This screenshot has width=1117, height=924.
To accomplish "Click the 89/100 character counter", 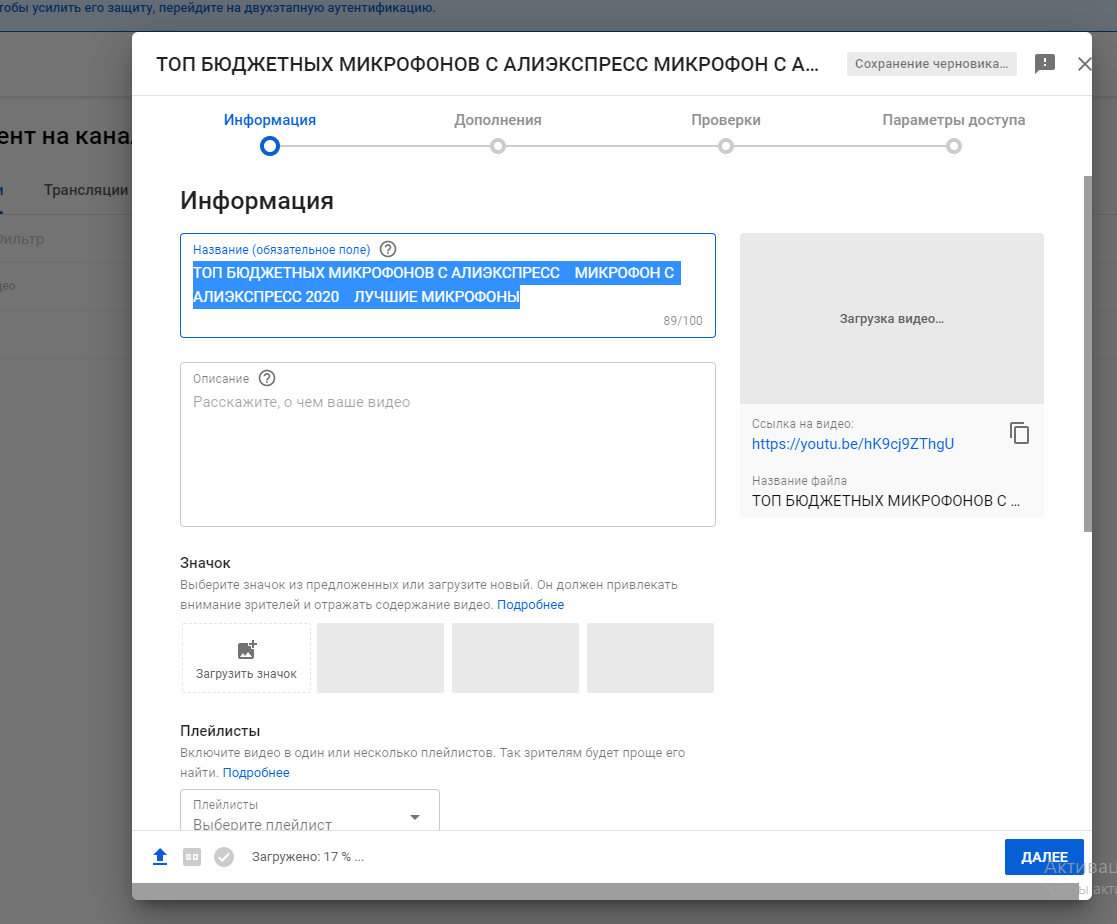I will tap(682, 321).
